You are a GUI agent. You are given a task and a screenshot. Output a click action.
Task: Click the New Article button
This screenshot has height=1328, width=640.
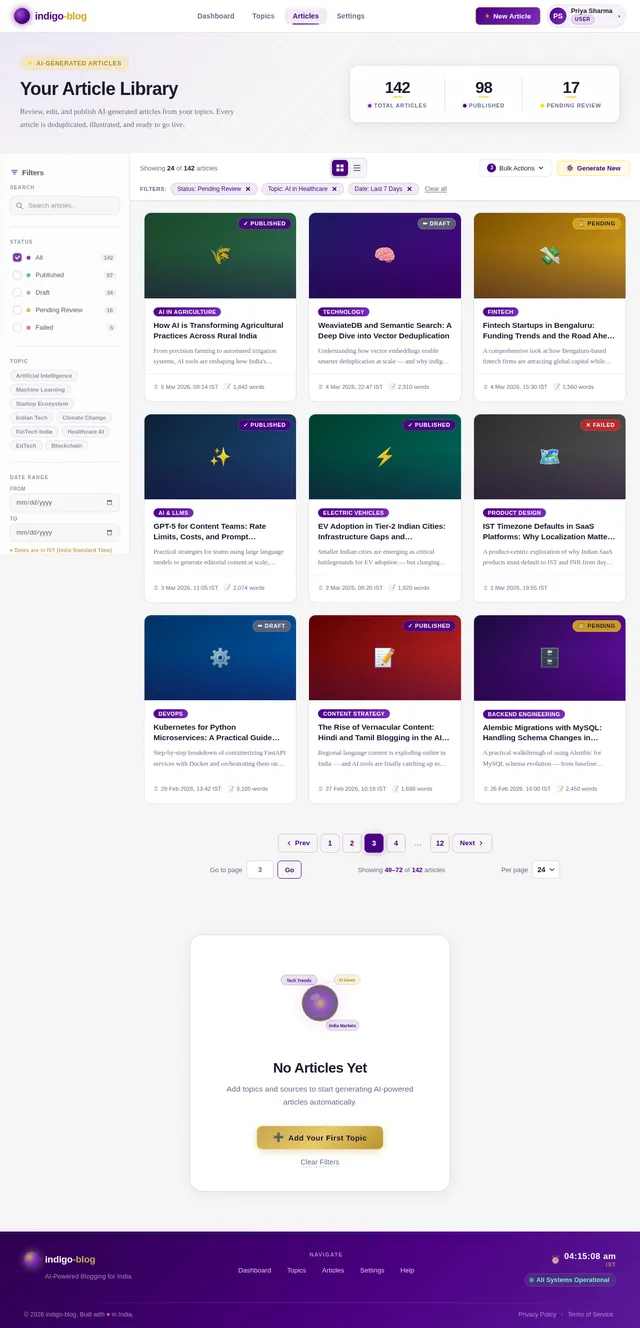pos(508,16)
